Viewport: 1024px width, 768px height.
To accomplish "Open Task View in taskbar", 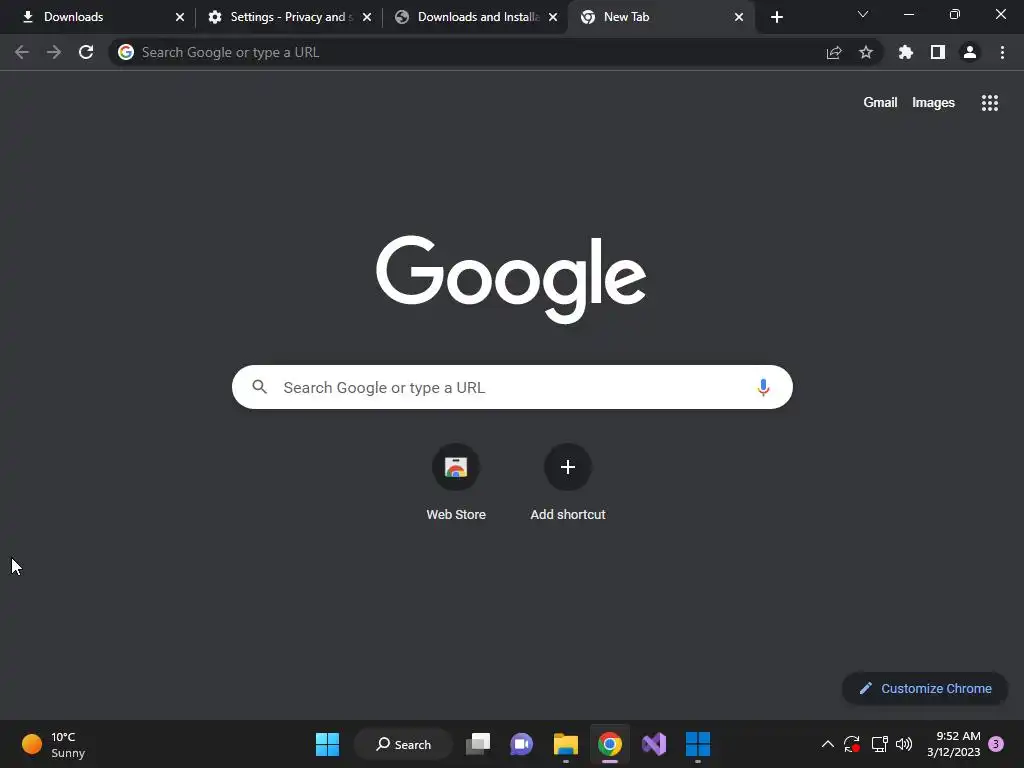I will (478, 744).
